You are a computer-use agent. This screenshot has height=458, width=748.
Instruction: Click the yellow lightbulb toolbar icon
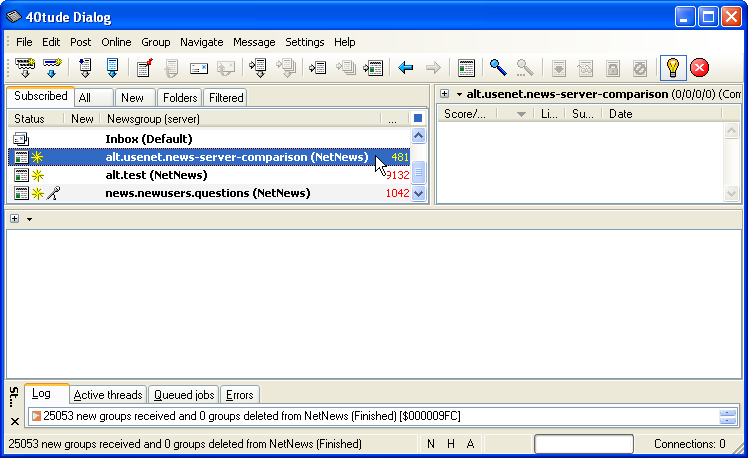tap(673, 68)
